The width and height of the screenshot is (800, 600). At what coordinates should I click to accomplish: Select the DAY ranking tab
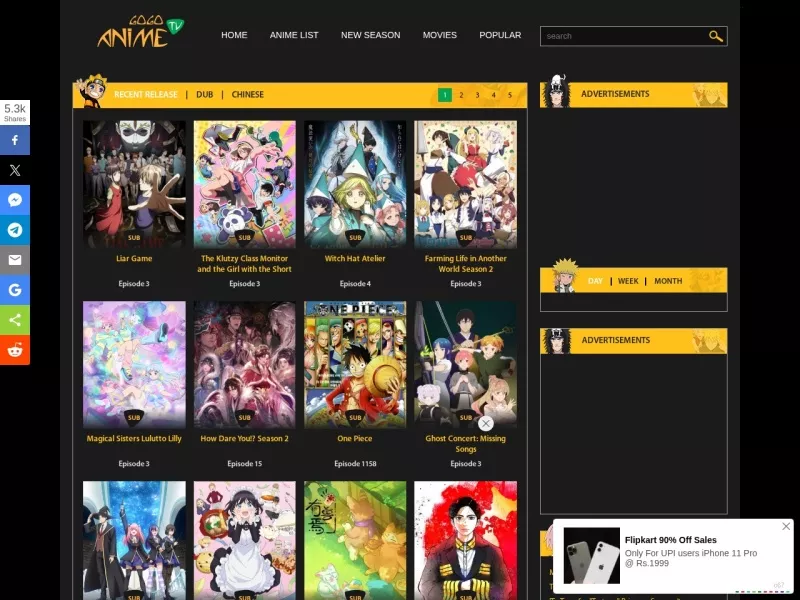595,281
